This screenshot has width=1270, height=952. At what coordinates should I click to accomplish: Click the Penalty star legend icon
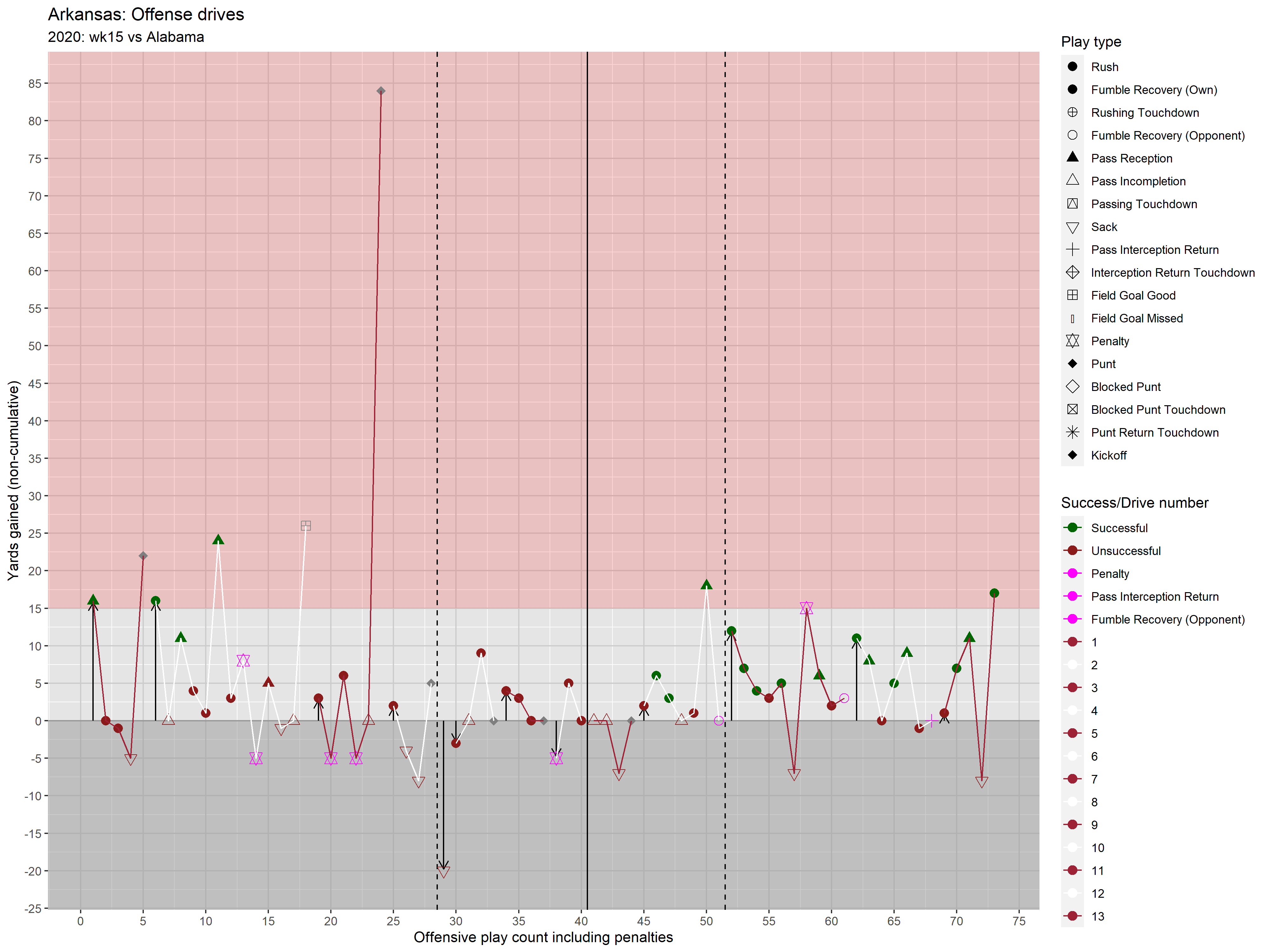[x=1072, y=341]
